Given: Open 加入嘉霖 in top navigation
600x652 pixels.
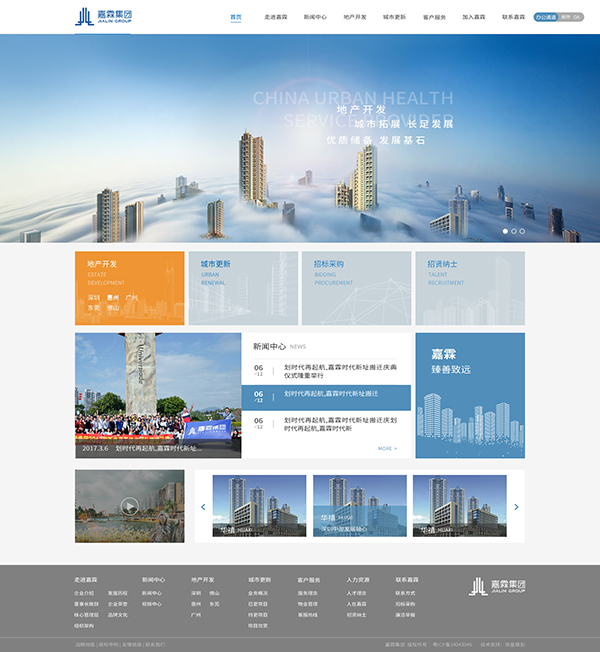Looking at the screenshot, I should [x=474, y=17].
